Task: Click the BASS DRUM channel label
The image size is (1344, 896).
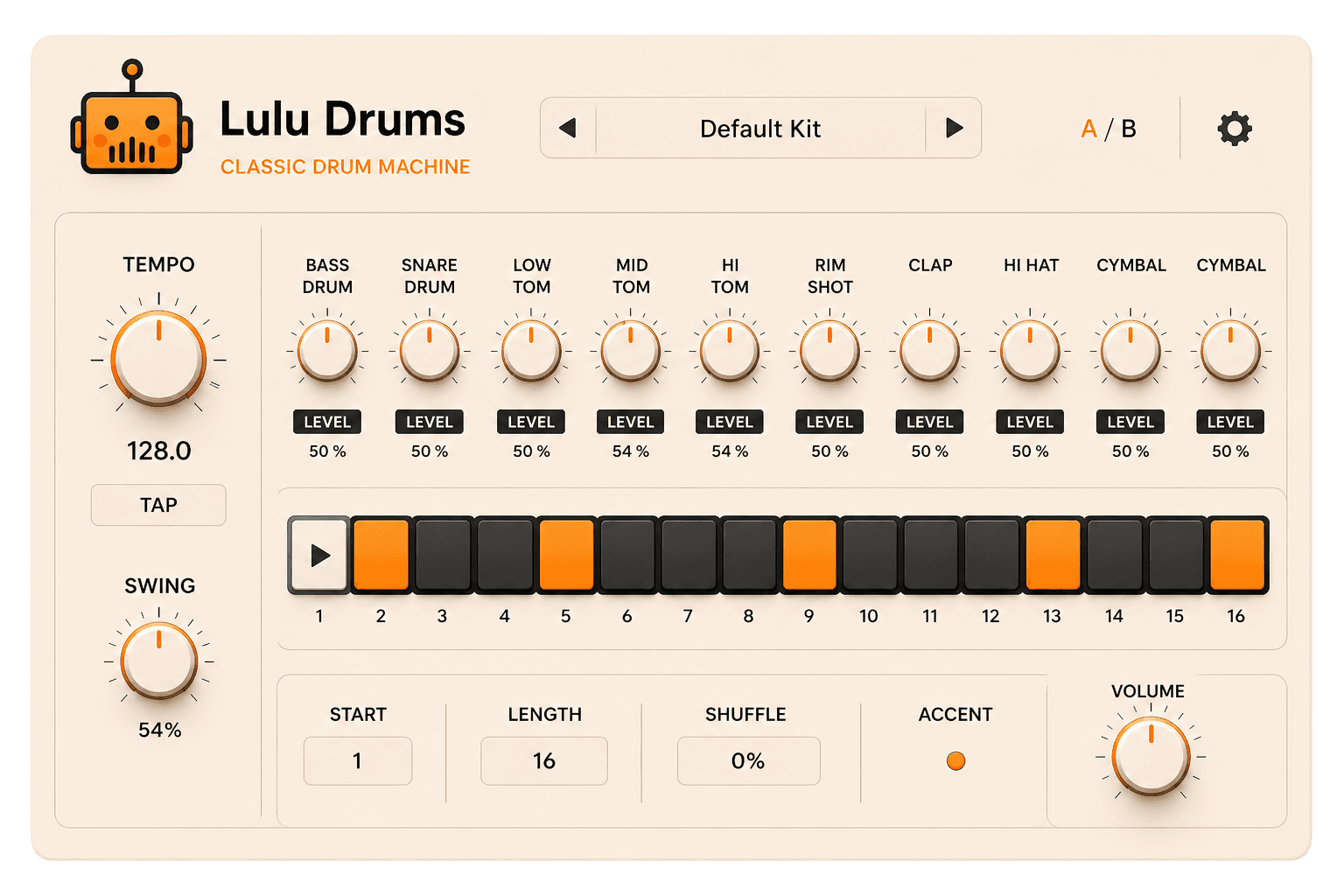Action: coord(327,276)
